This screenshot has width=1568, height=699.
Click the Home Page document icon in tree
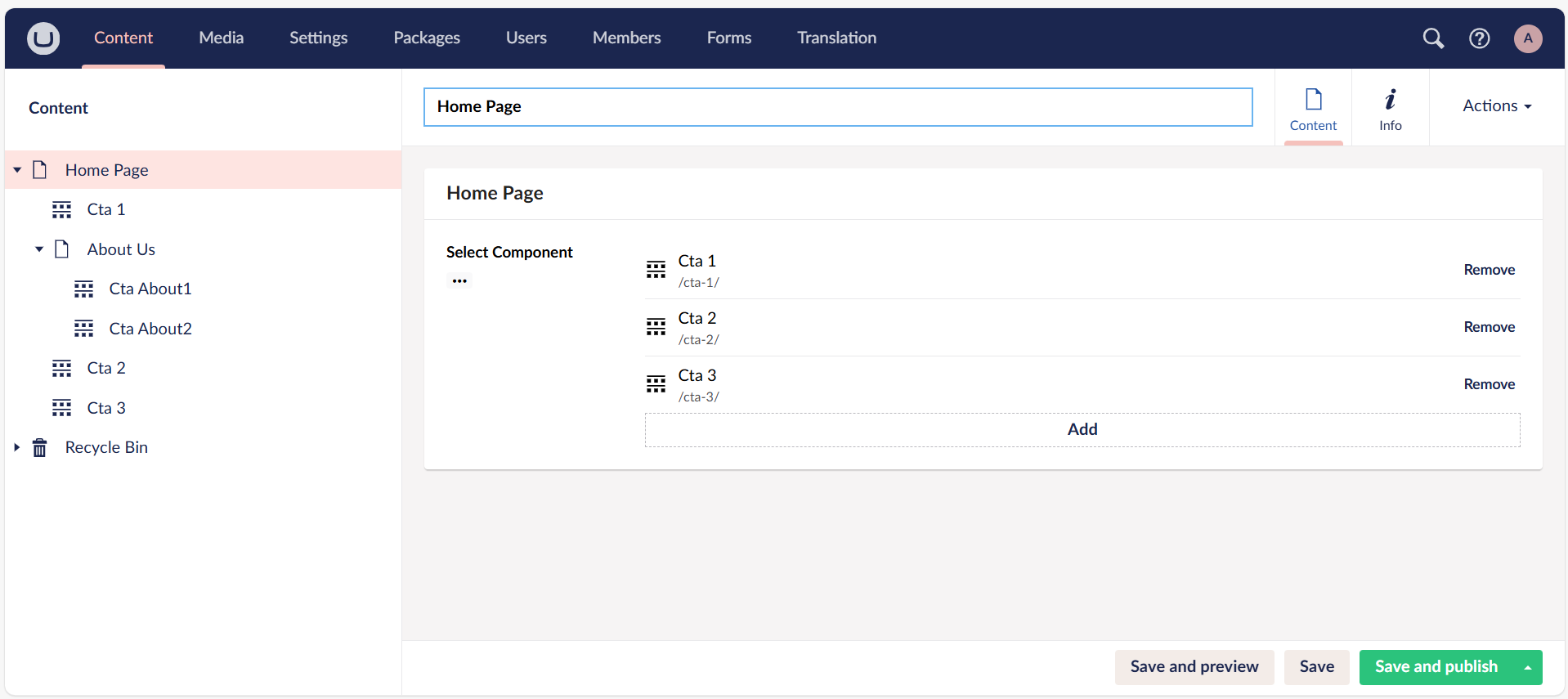pos(39,170)
